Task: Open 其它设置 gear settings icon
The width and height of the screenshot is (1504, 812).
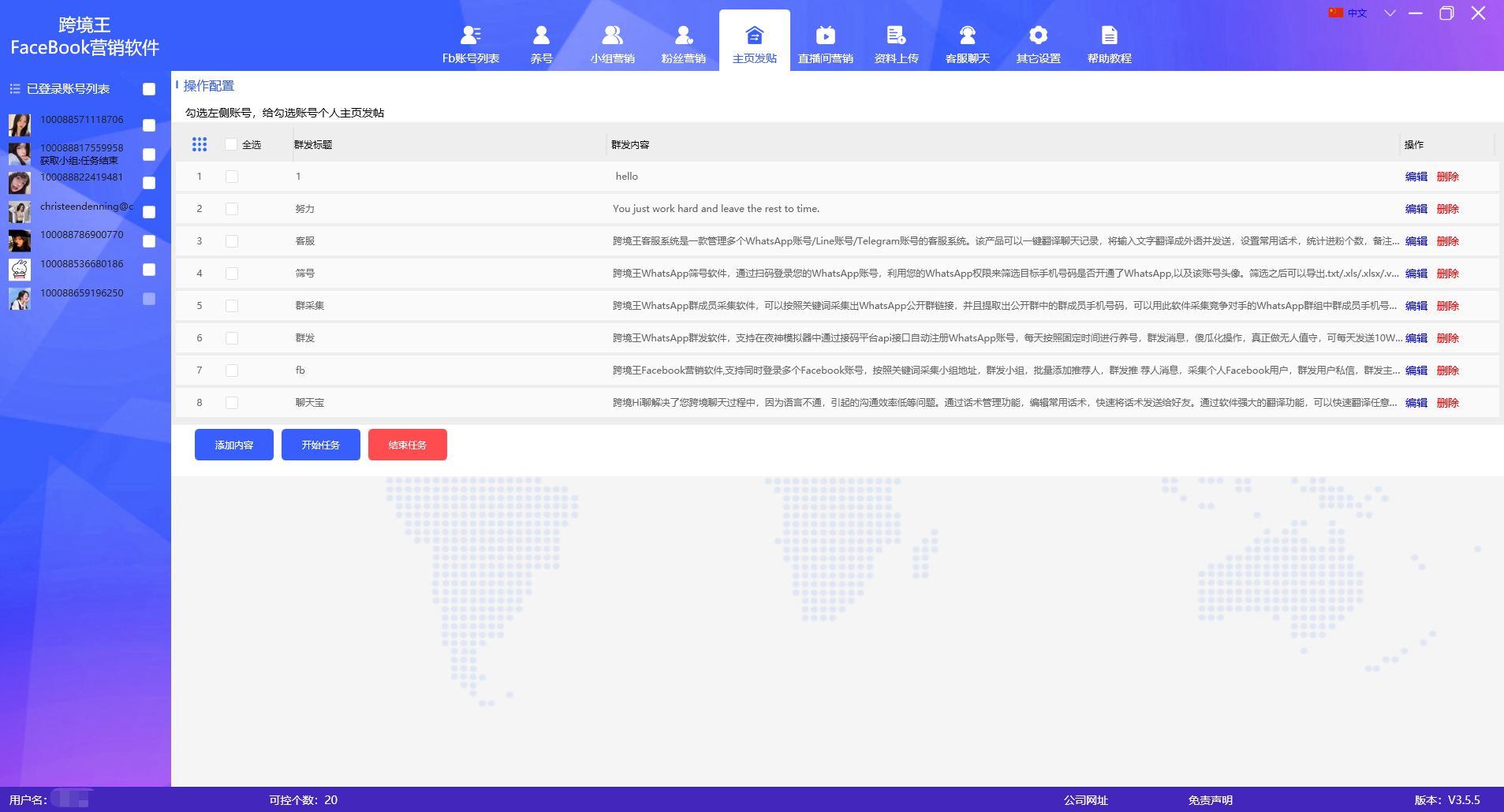Action: (x=1038, y=35)
